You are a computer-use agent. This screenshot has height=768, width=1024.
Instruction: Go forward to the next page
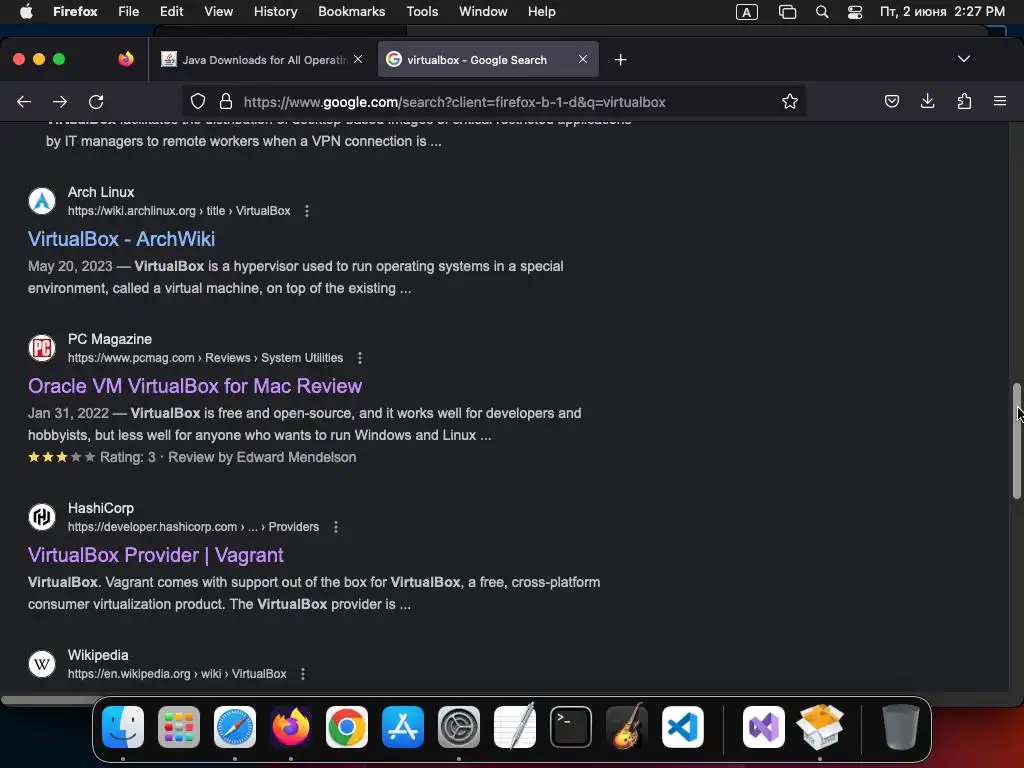click(x=60, y=102)
